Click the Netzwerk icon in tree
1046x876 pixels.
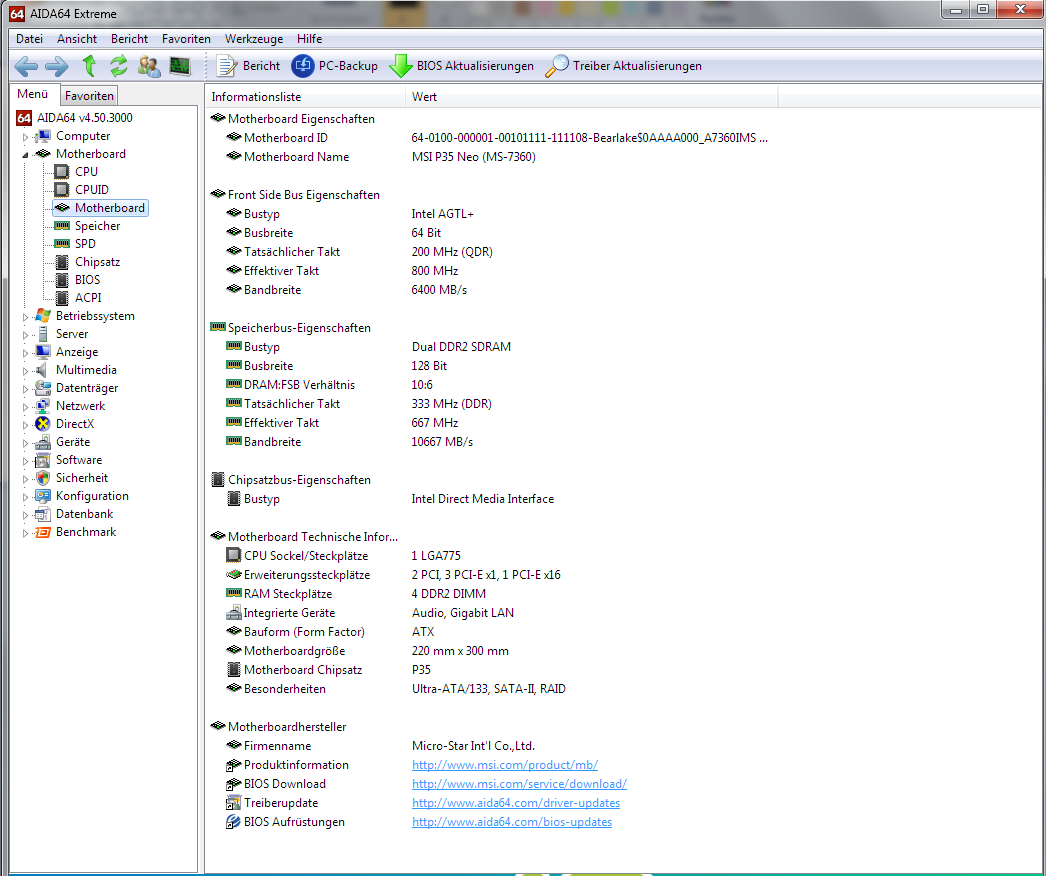pos(43,406)
